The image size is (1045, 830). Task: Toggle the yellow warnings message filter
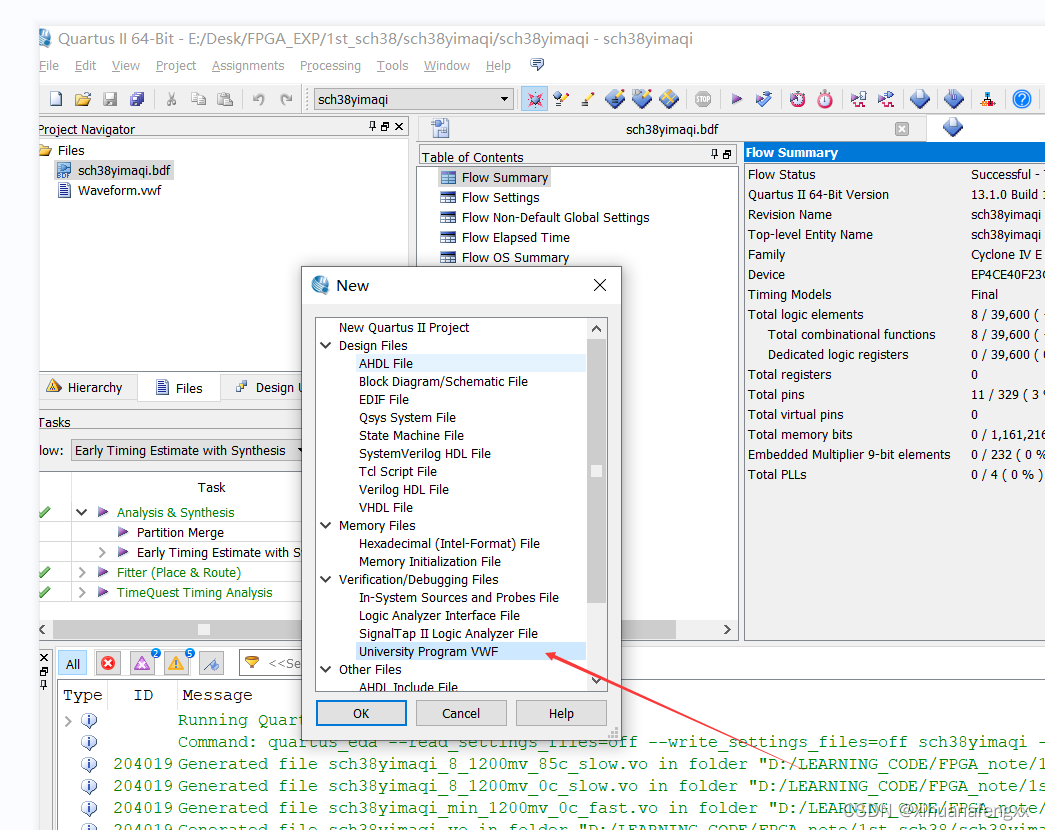coord(176,663)
